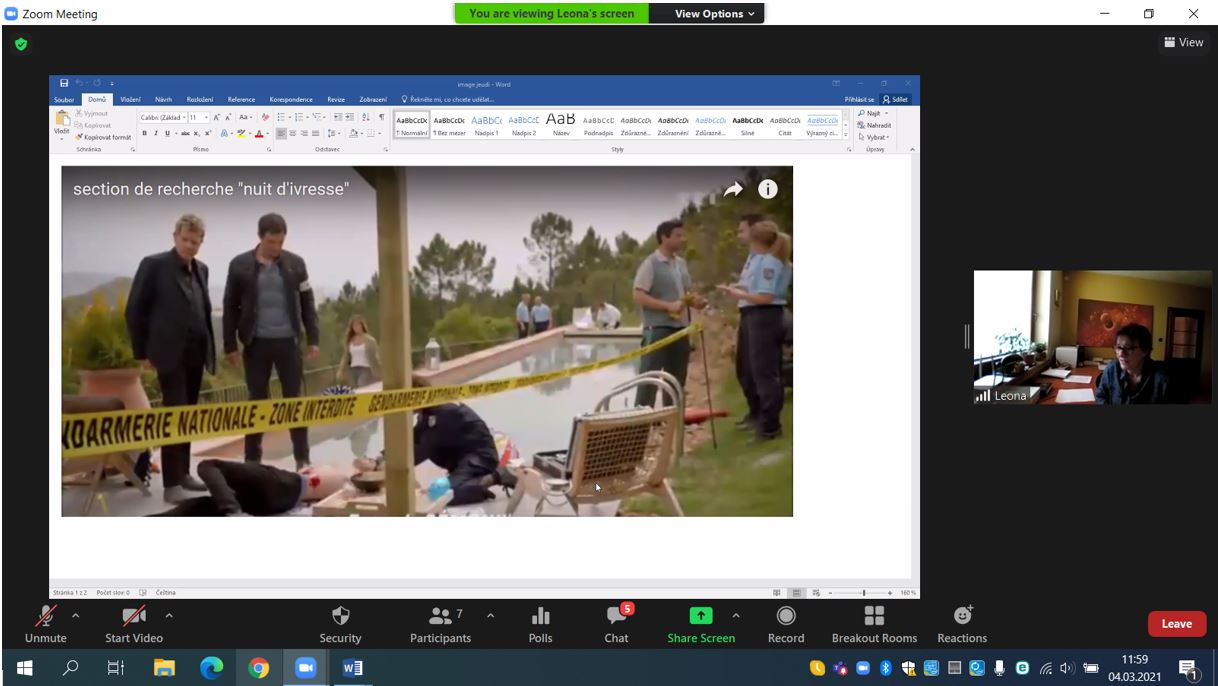The height and width of the screenshot is (686, 1218).
Task: Click the Zobrazení tab in shared Word
Action: [x=373, y=99]
